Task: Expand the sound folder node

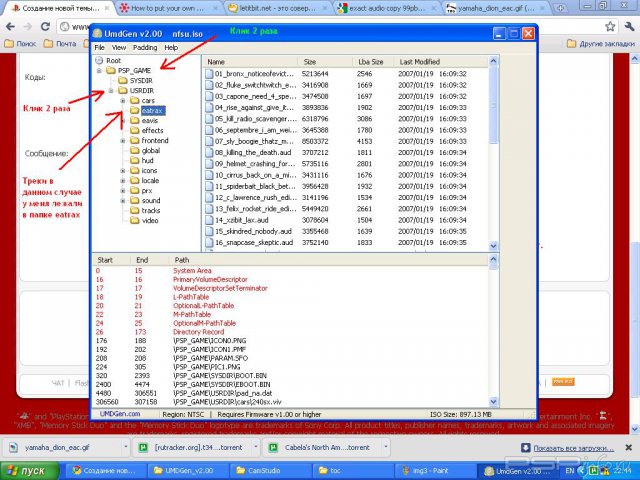Action: point(121,200)
